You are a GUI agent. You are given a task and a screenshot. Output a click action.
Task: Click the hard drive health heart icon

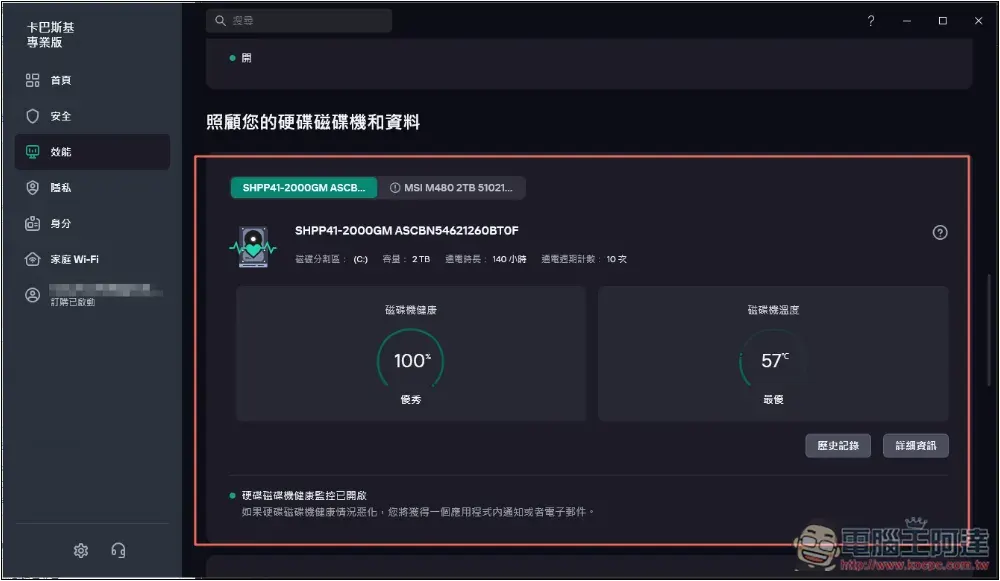tap(252, 246)
